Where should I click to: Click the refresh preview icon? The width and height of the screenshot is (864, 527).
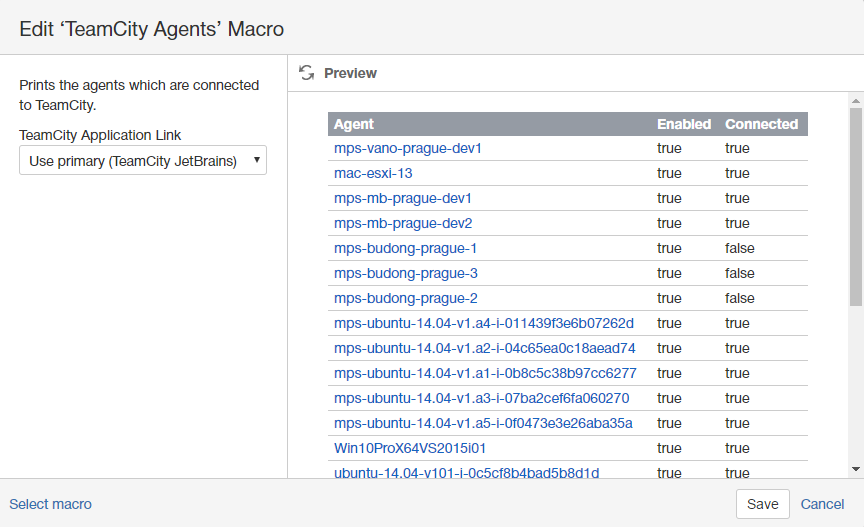(307, 73)
